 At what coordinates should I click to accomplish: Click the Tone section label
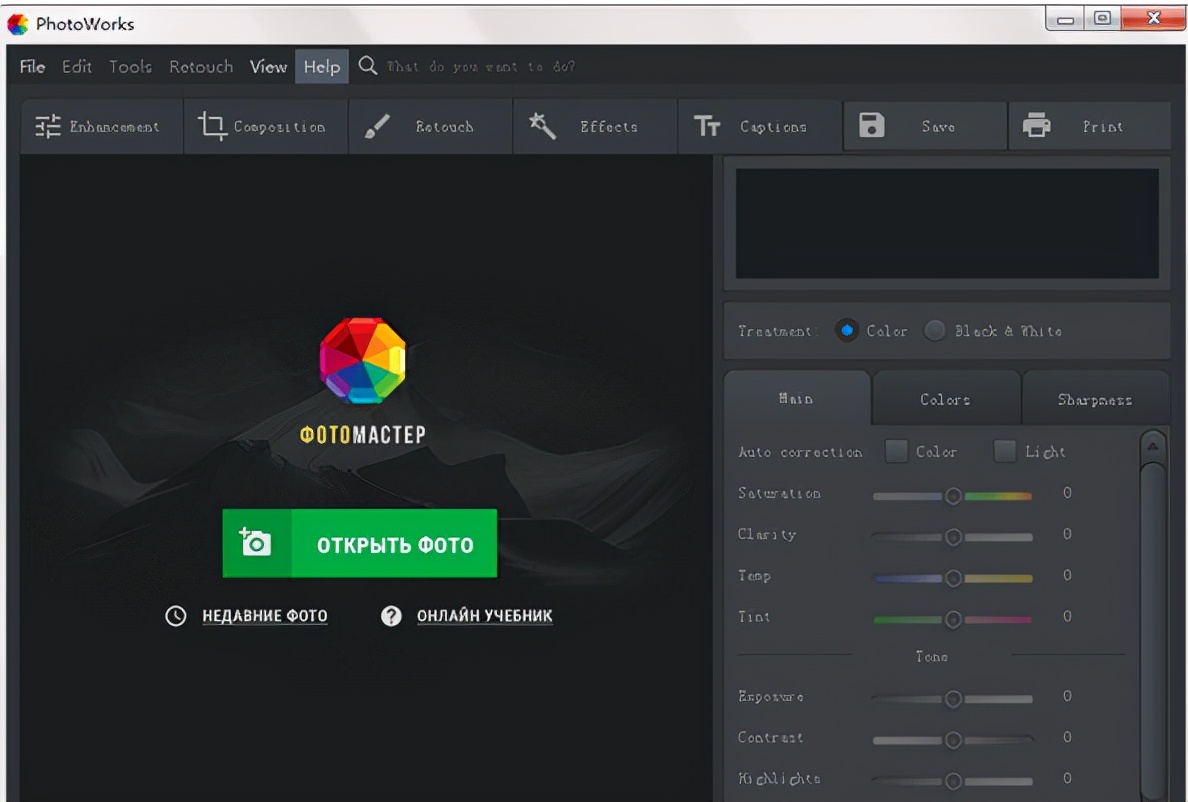[x=932, y=657]
